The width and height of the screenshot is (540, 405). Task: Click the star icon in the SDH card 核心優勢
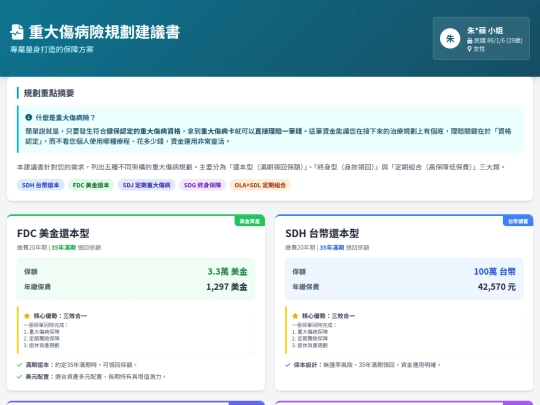[x=295, y=316]
